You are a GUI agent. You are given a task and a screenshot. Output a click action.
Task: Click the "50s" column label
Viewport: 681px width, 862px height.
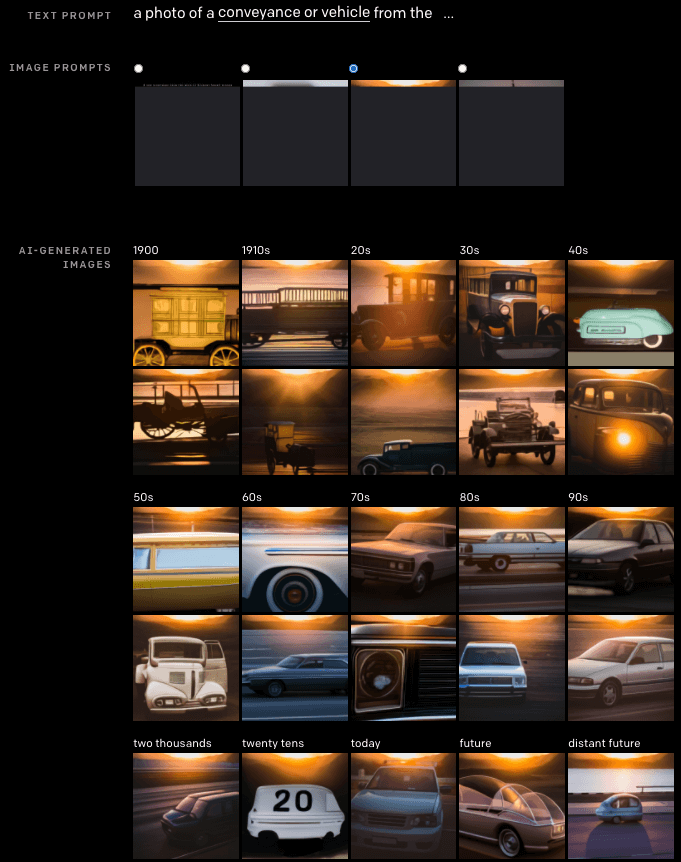[143, 497]
